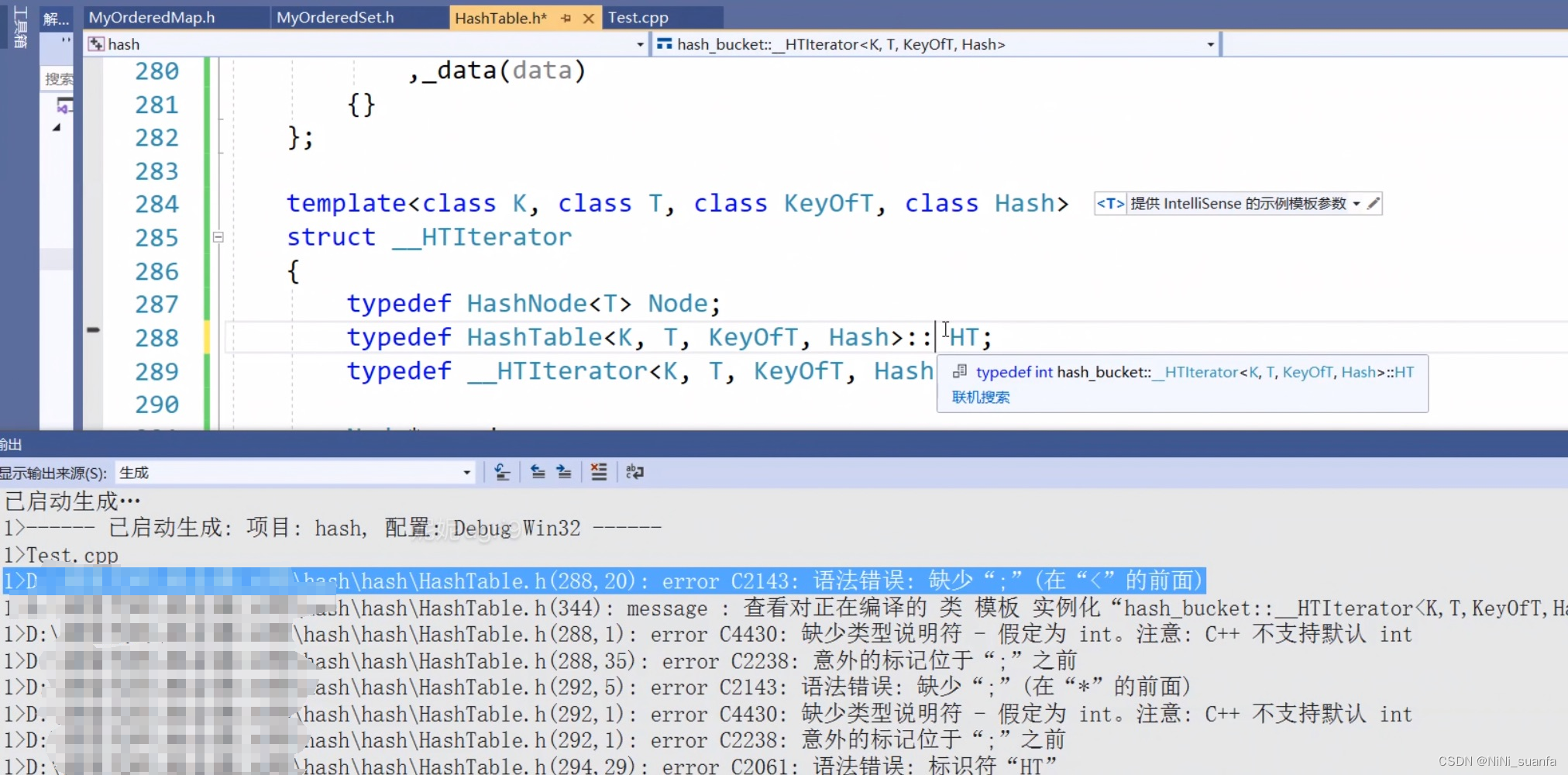This screenshot has height=775, width=1568.
Task: Click the search box in solution explorer
Action: pyautogui.click(x=58, y=79)
